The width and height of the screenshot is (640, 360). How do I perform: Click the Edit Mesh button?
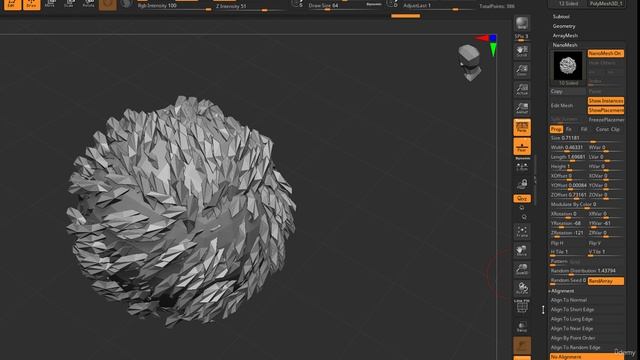click(x=567, y=105)
